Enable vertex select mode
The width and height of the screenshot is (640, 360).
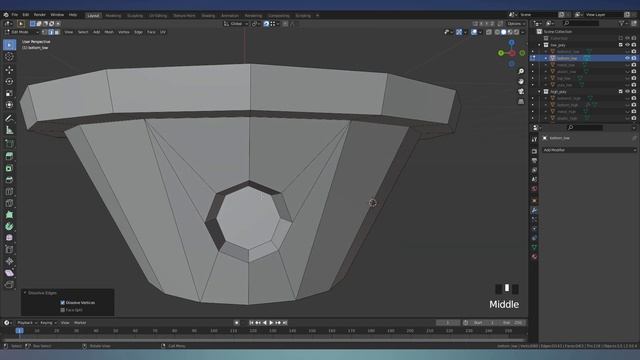point(44,32)
